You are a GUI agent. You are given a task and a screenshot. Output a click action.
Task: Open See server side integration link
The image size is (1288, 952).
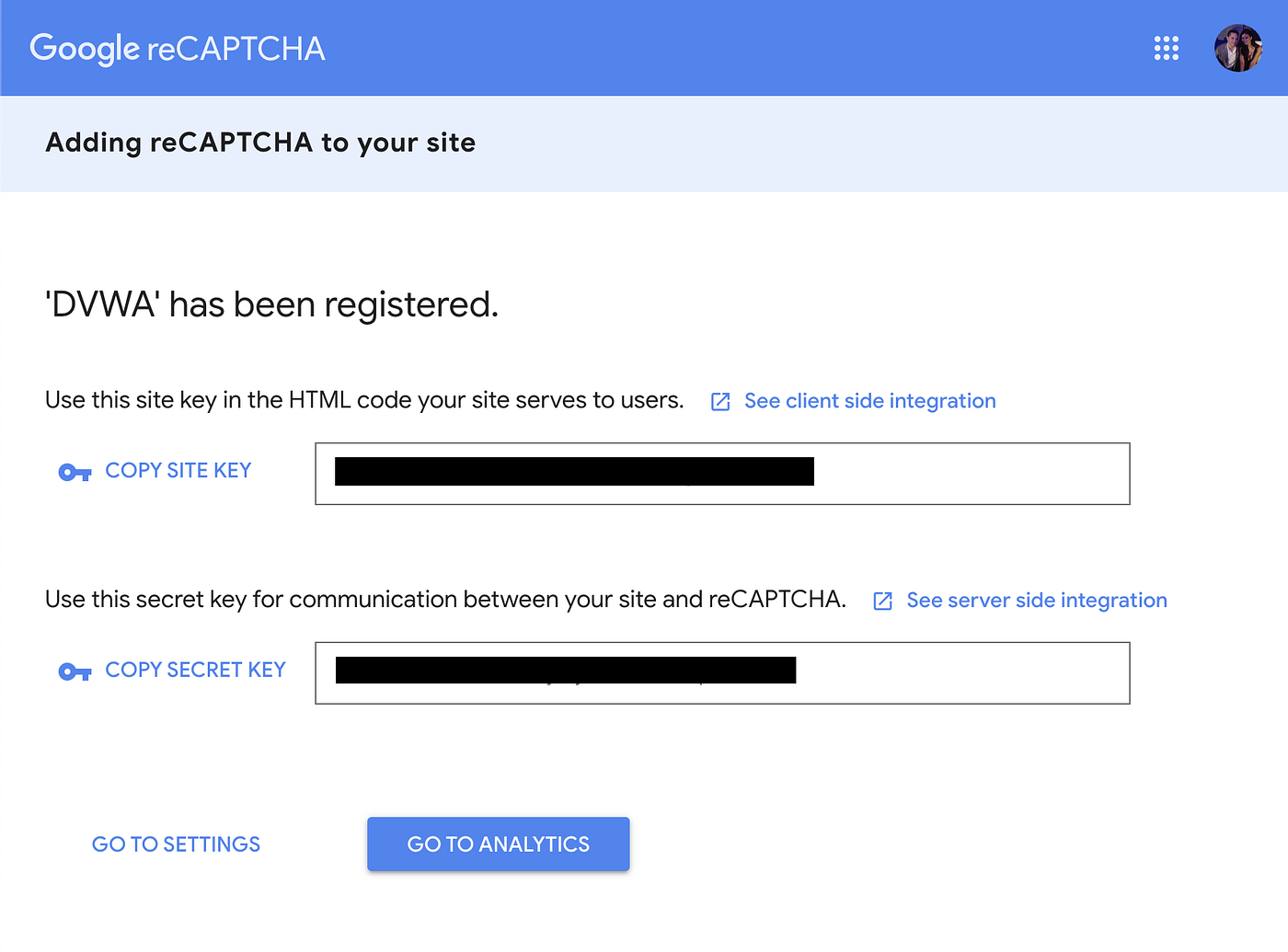pyautogui.click(x=1037, y=601)
